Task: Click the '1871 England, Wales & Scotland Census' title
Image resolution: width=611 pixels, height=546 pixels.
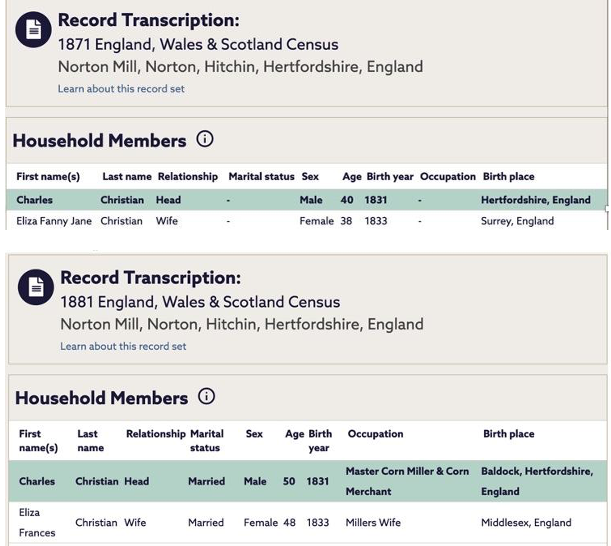Action: pos(198,45)
